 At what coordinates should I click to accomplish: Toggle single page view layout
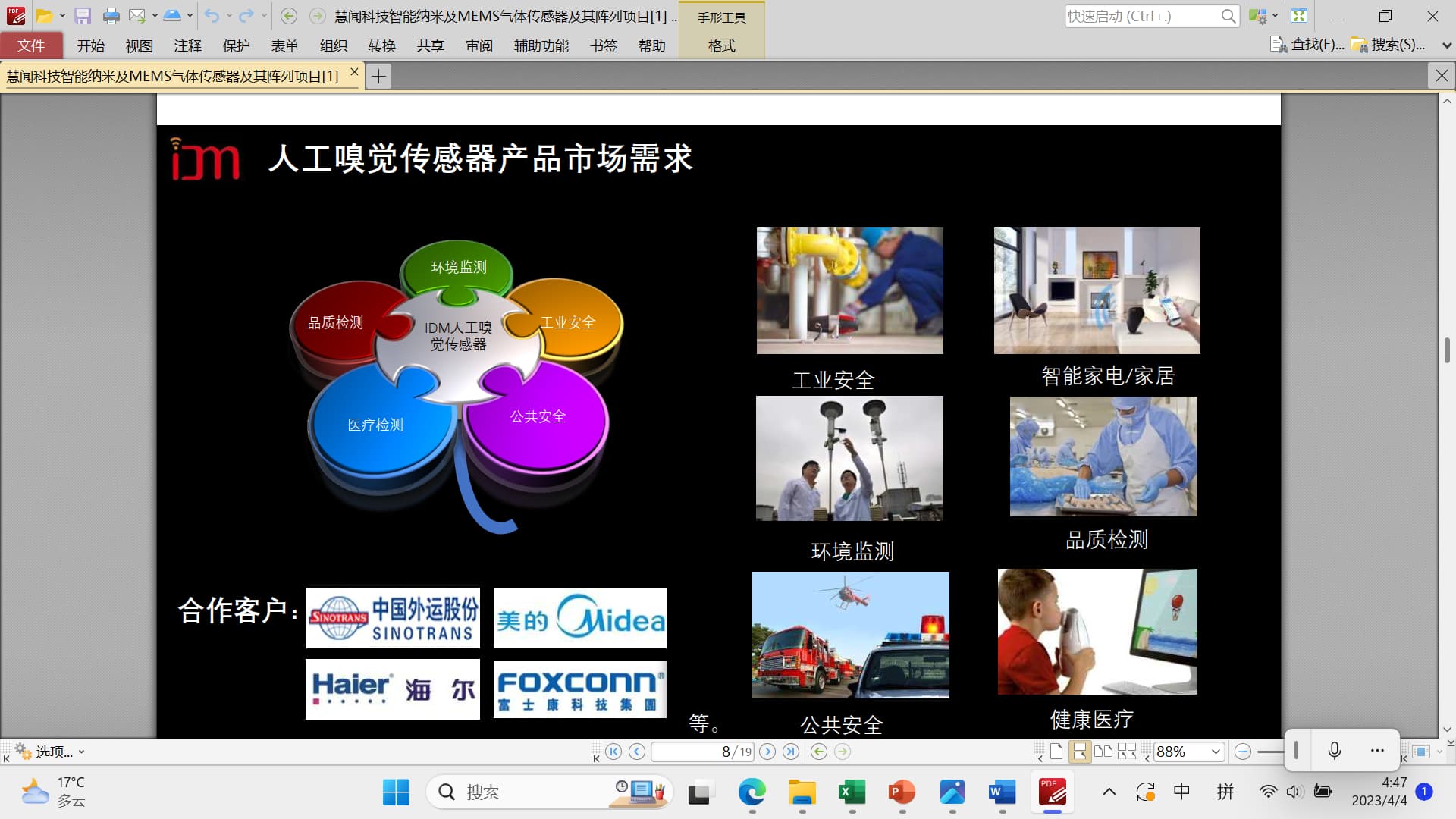click(x=1056, y=752)
